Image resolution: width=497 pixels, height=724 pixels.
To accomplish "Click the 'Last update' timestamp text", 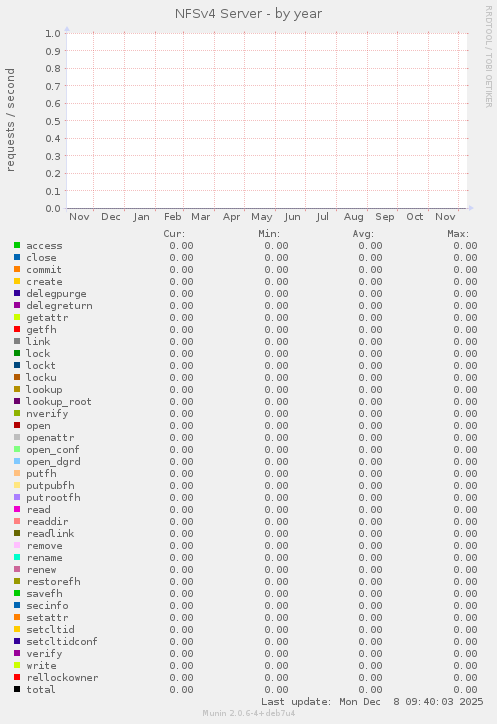I will (372, 702).
